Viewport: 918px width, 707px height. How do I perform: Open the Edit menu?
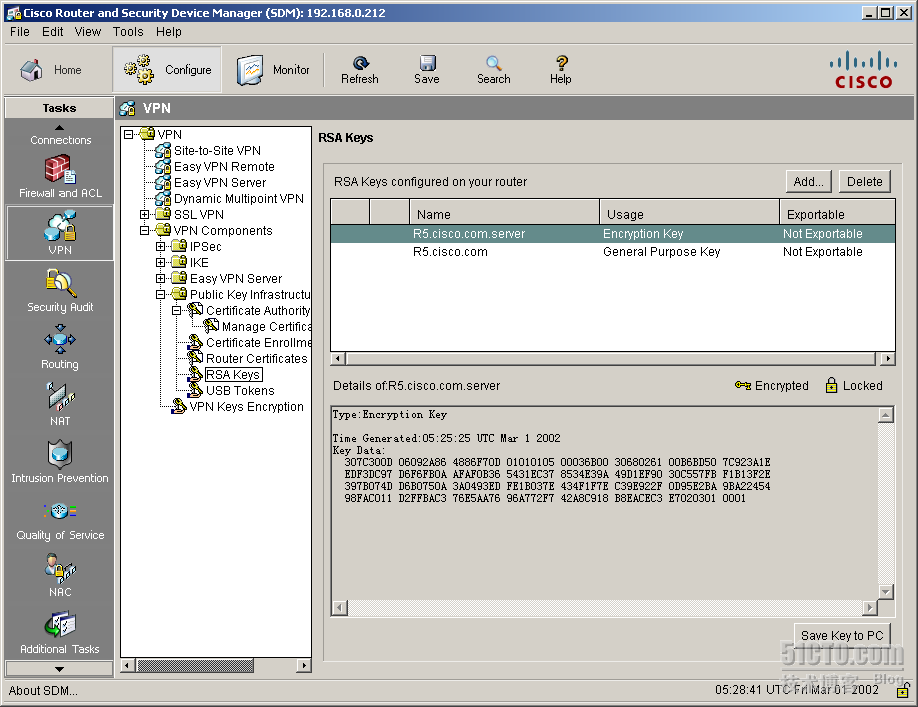pyautogui.click(x=52, y=32)
